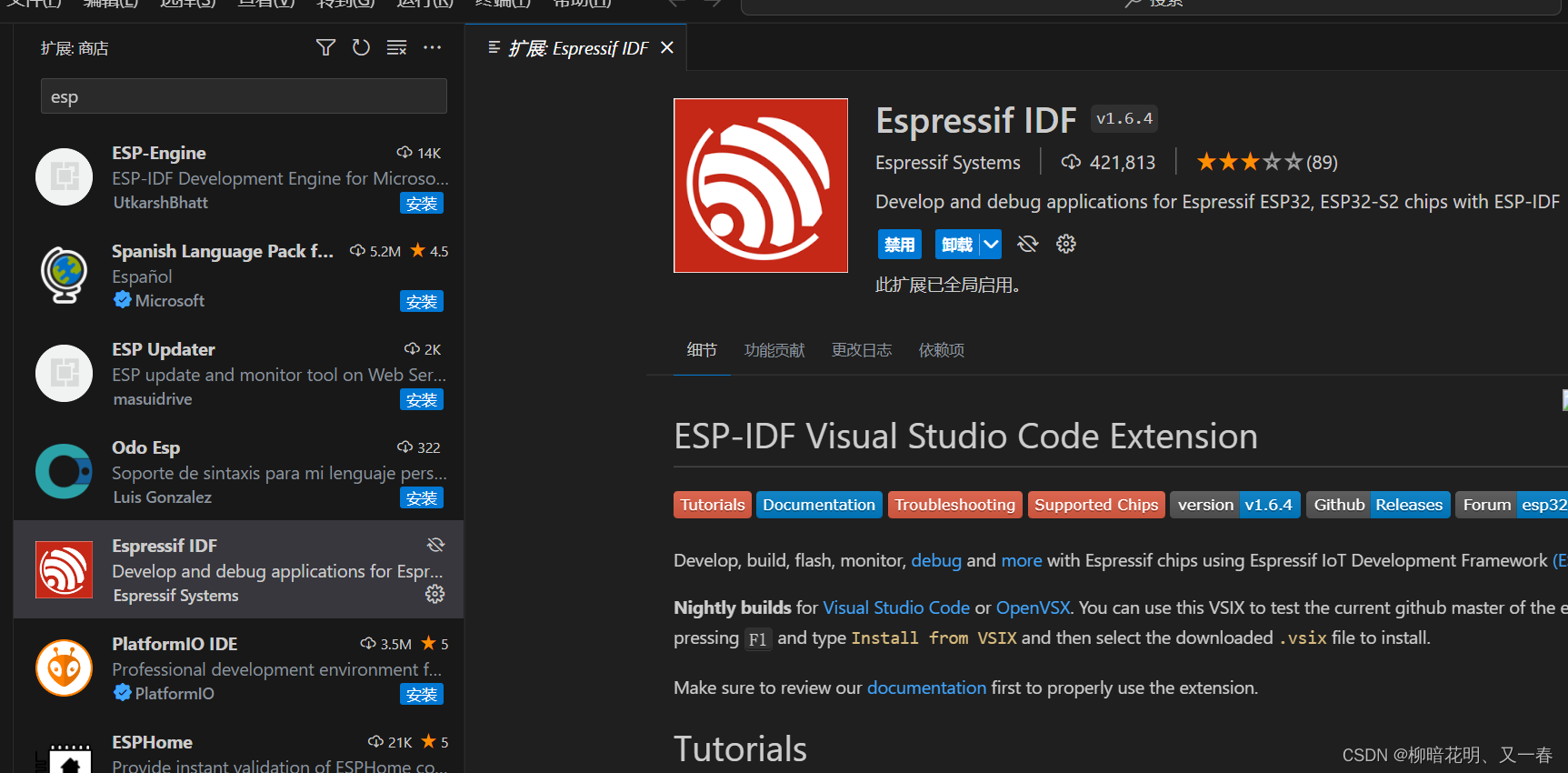Disable extension with the 禁用 button
The width and height of the screenshot is (1568, 773).
[x=900, y=244]
